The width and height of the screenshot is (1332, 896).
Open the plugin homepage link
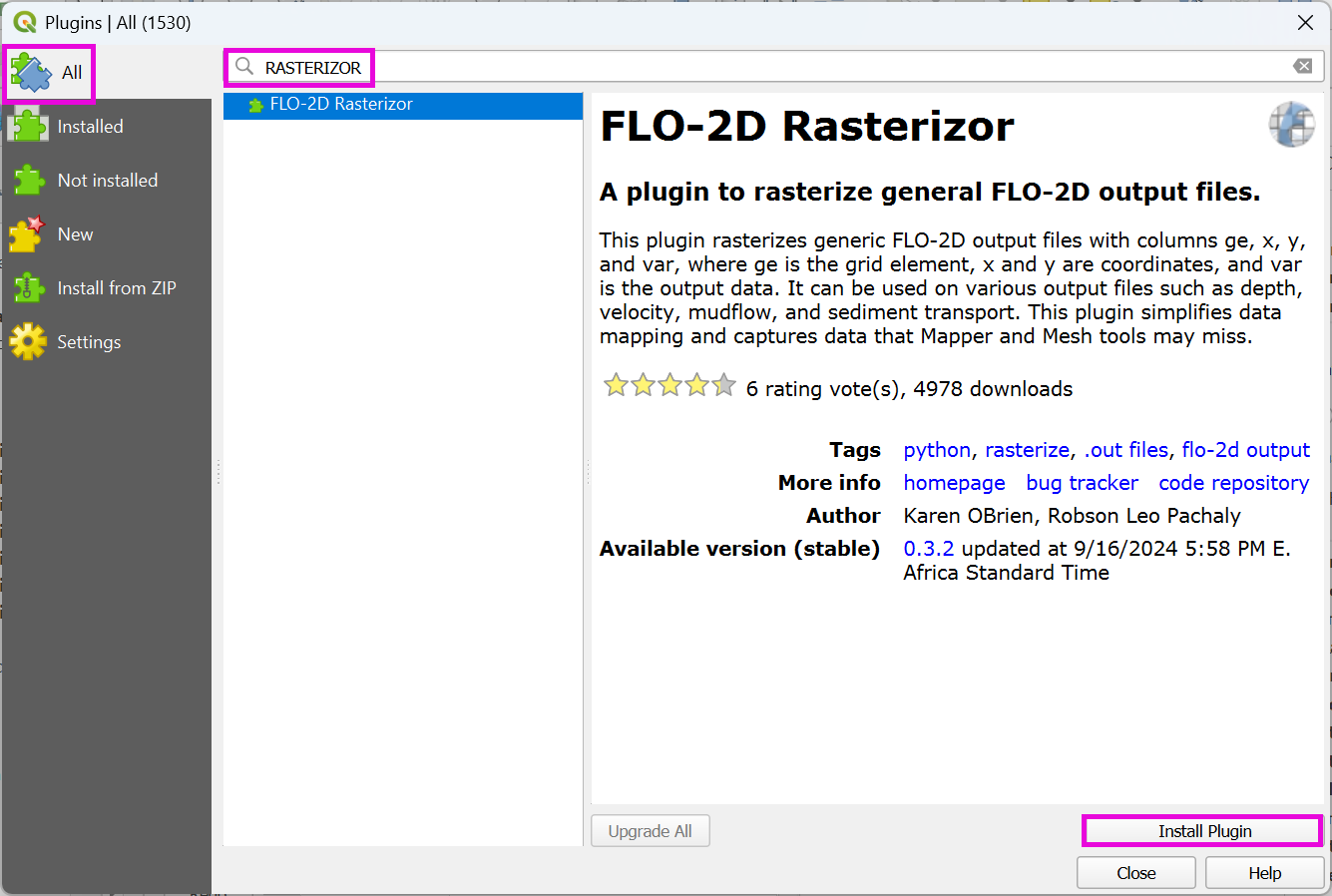click(954, 483)
